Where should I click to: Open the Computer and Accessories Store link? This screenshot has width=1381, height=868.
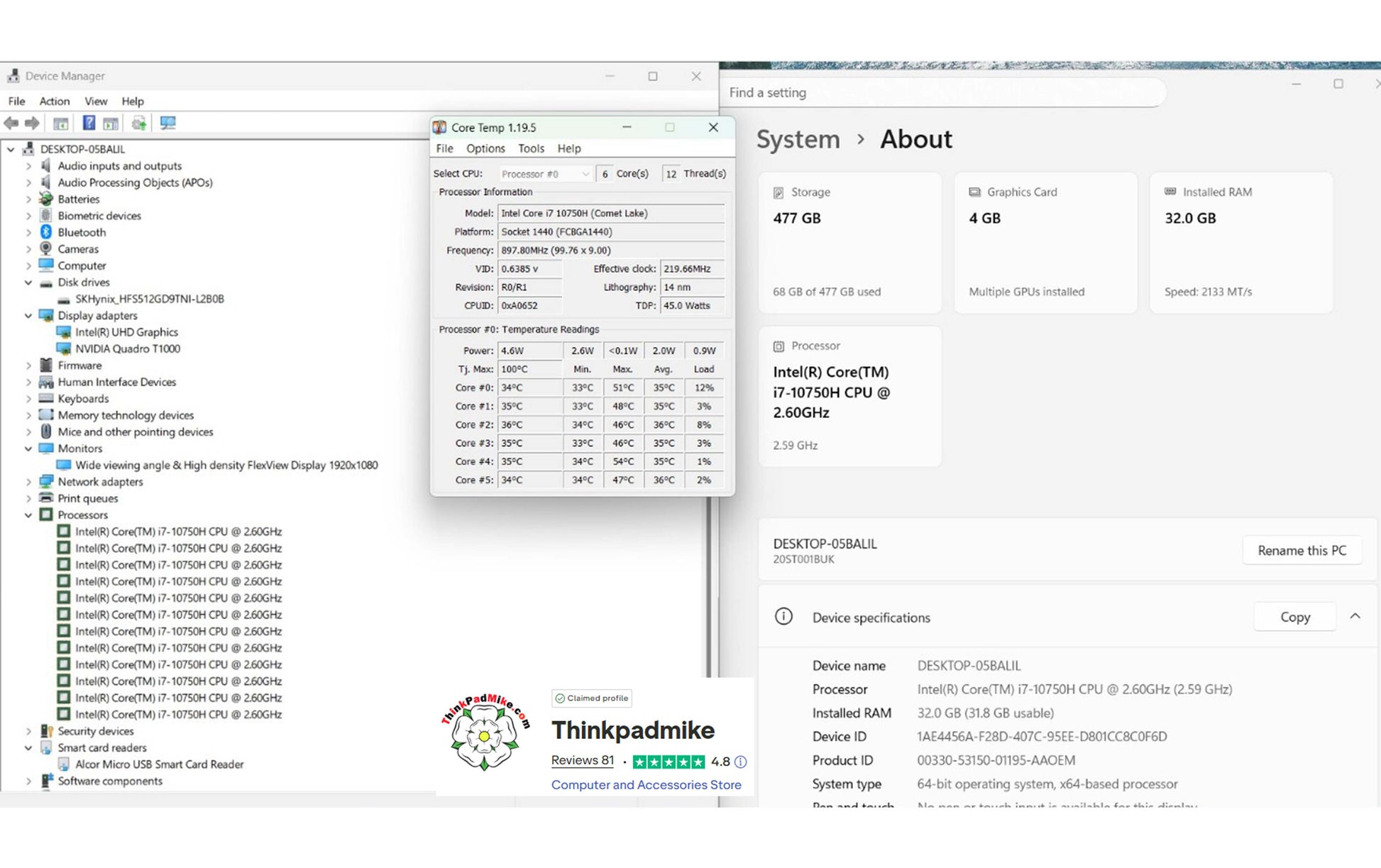(646, 785)
